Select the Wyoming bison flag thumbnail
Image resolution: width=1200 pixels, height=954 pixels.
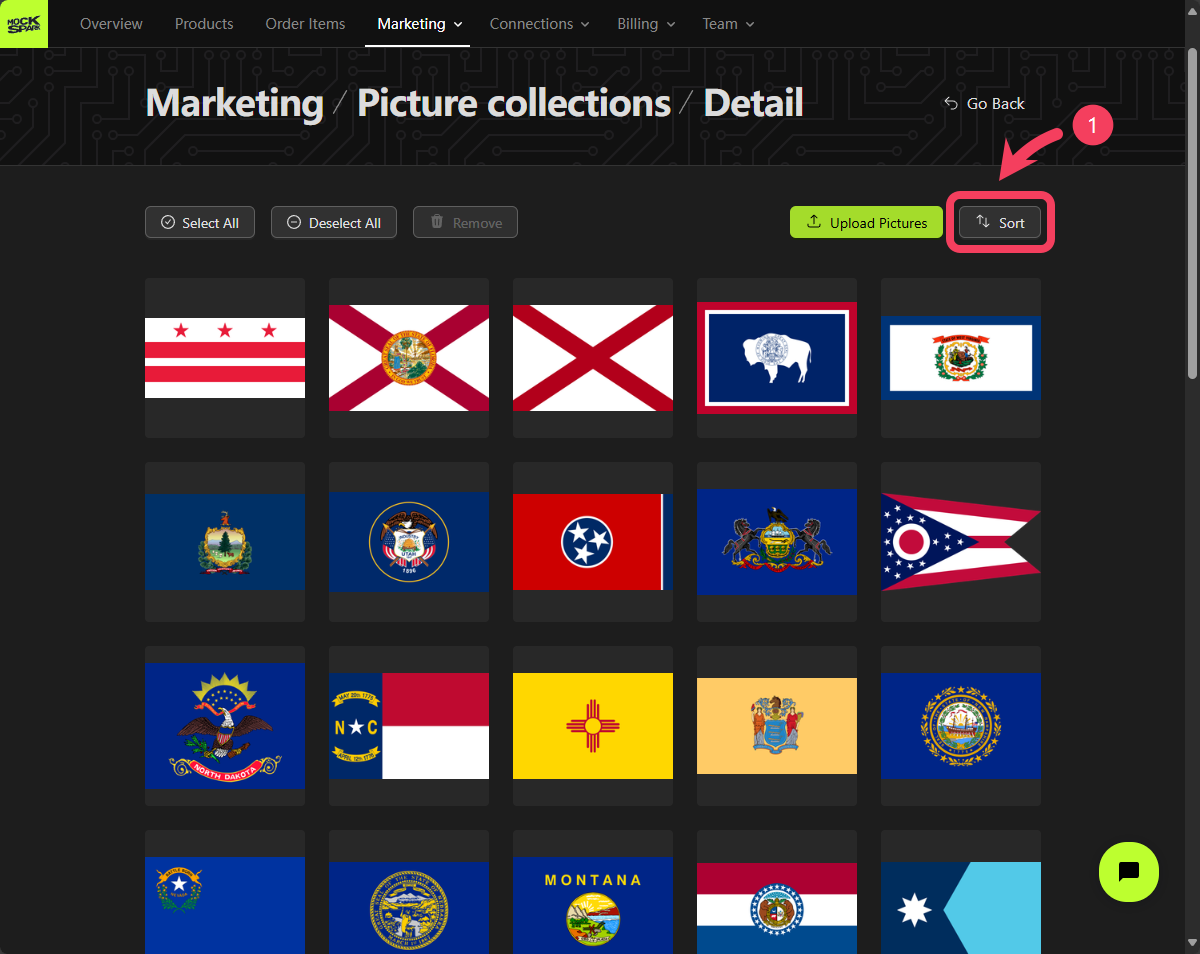(777, 358)
